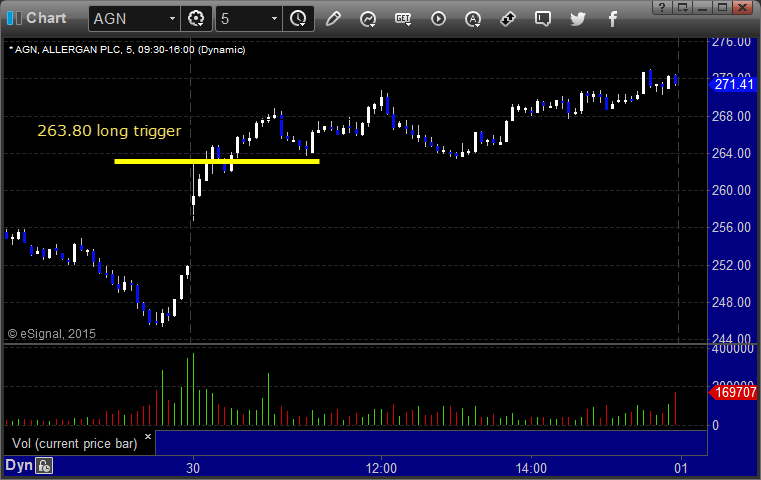Image resolution: width=761 pixels, height=480 pixels.
Task: Close the Vol study label
Action: pyautogui.click(x=148, y=436)
